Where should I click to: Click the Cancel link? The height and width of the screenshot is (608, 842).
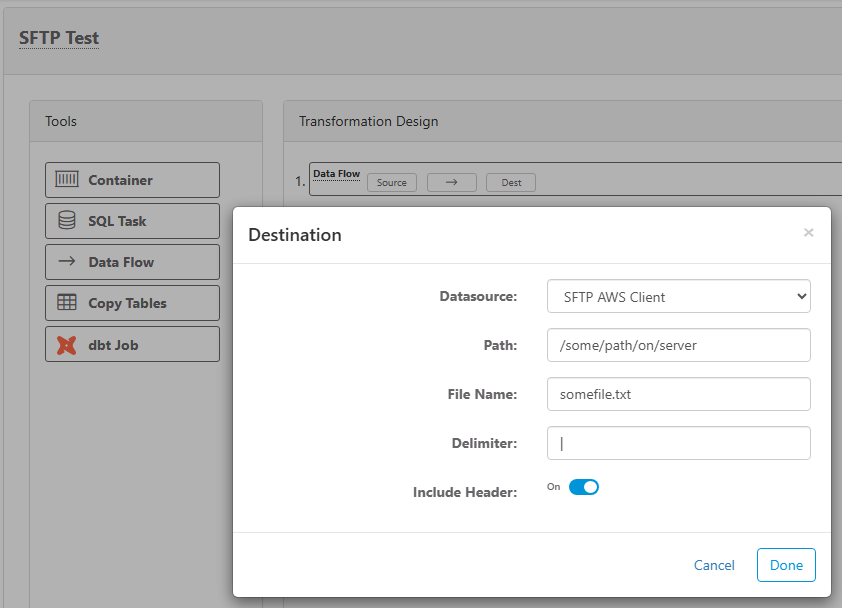coord(714,565)
